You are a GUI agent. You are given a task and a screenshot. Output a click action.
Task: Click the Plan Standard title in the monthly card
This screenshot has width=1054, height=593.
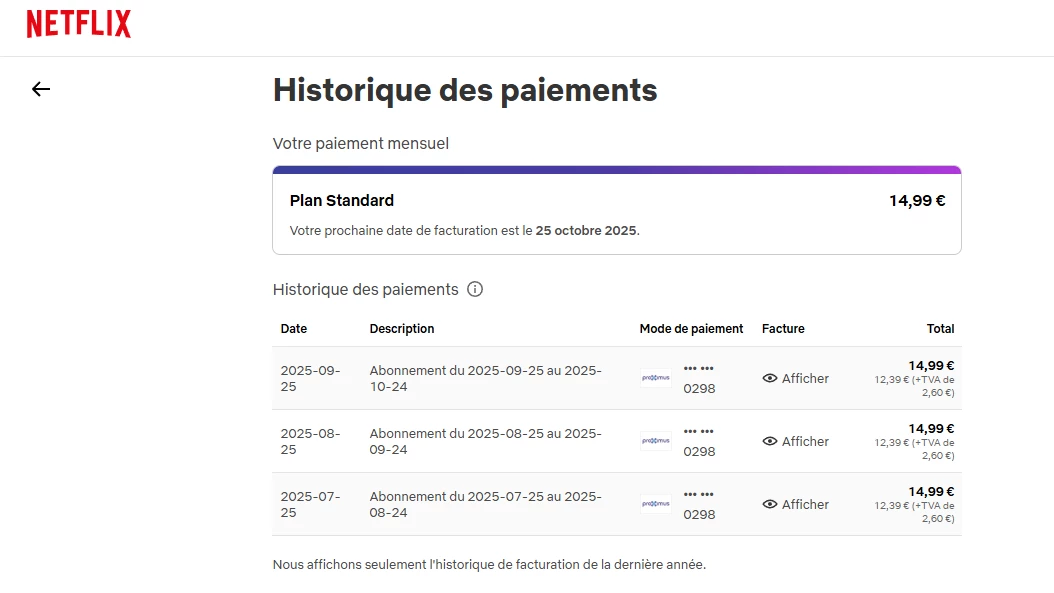[x=342, y=200]
